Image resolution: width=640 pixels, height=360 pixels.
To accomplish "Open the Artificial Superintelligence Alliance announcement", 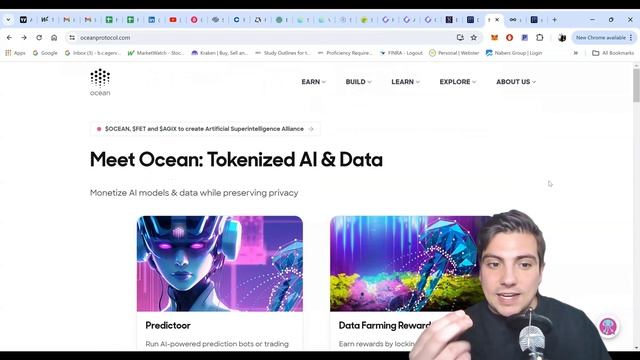I will tap(205, 129).
